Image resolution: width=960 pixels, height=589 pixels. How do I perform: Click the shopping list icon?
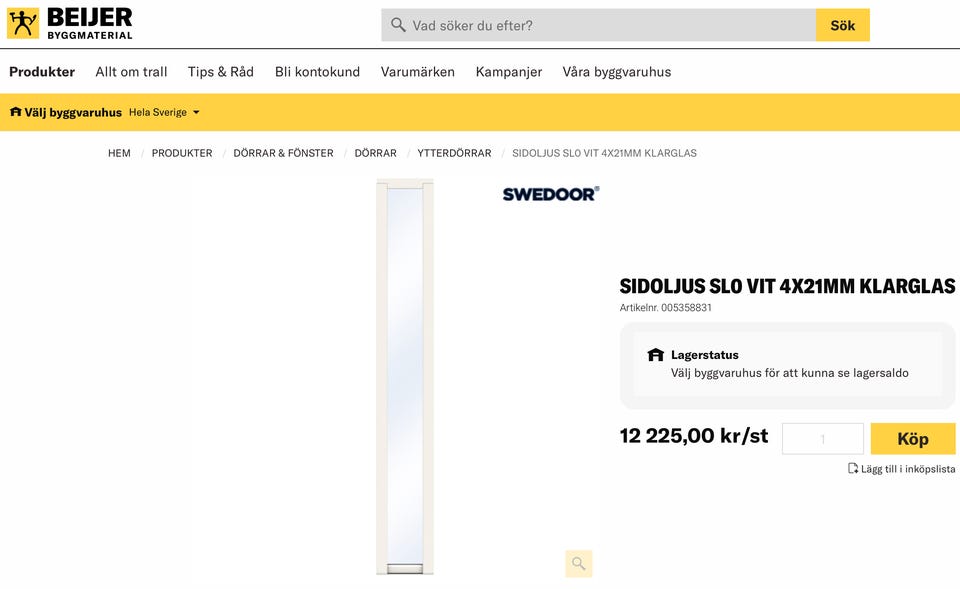[852, 468]
